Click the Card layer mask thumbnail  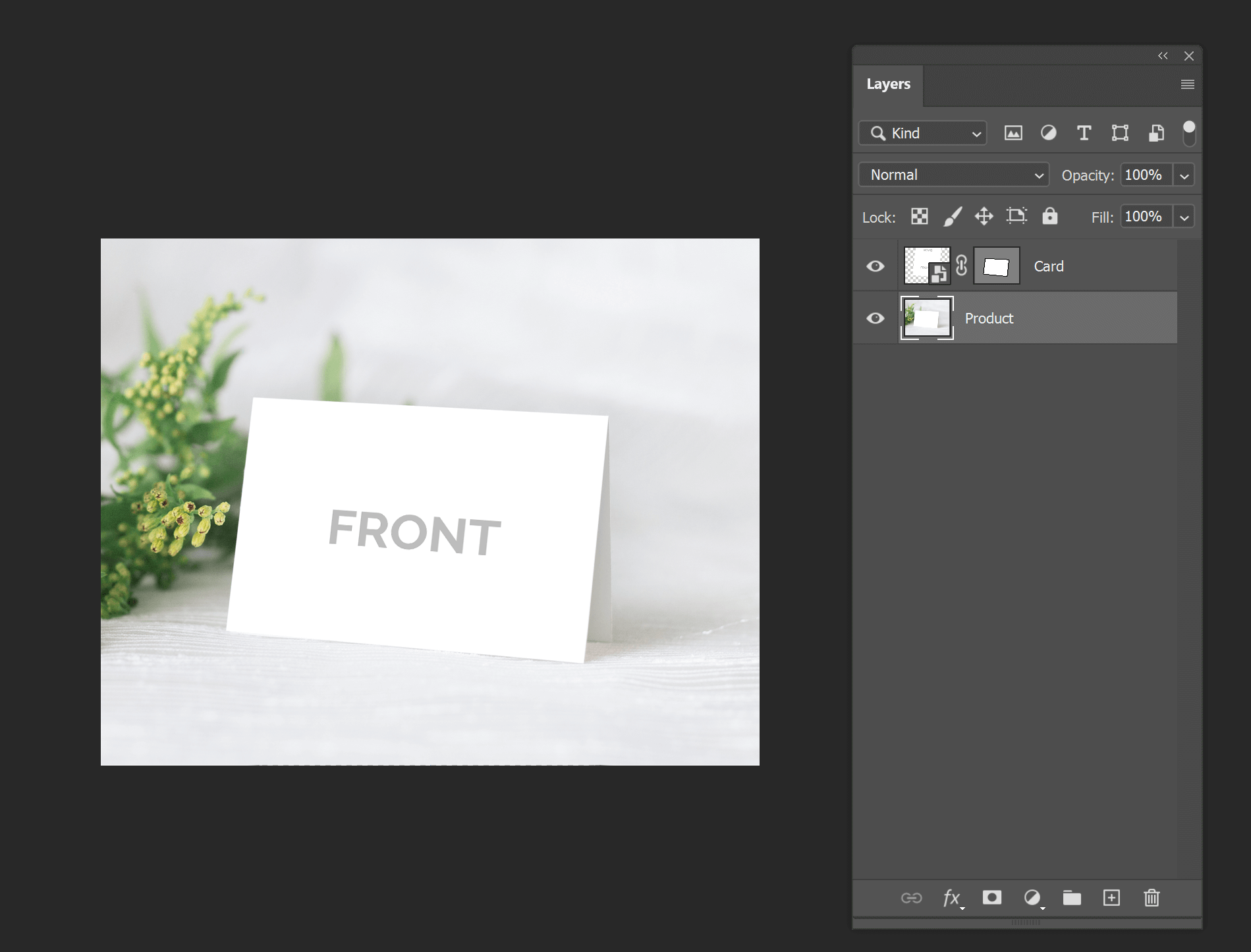pos(996,266)
